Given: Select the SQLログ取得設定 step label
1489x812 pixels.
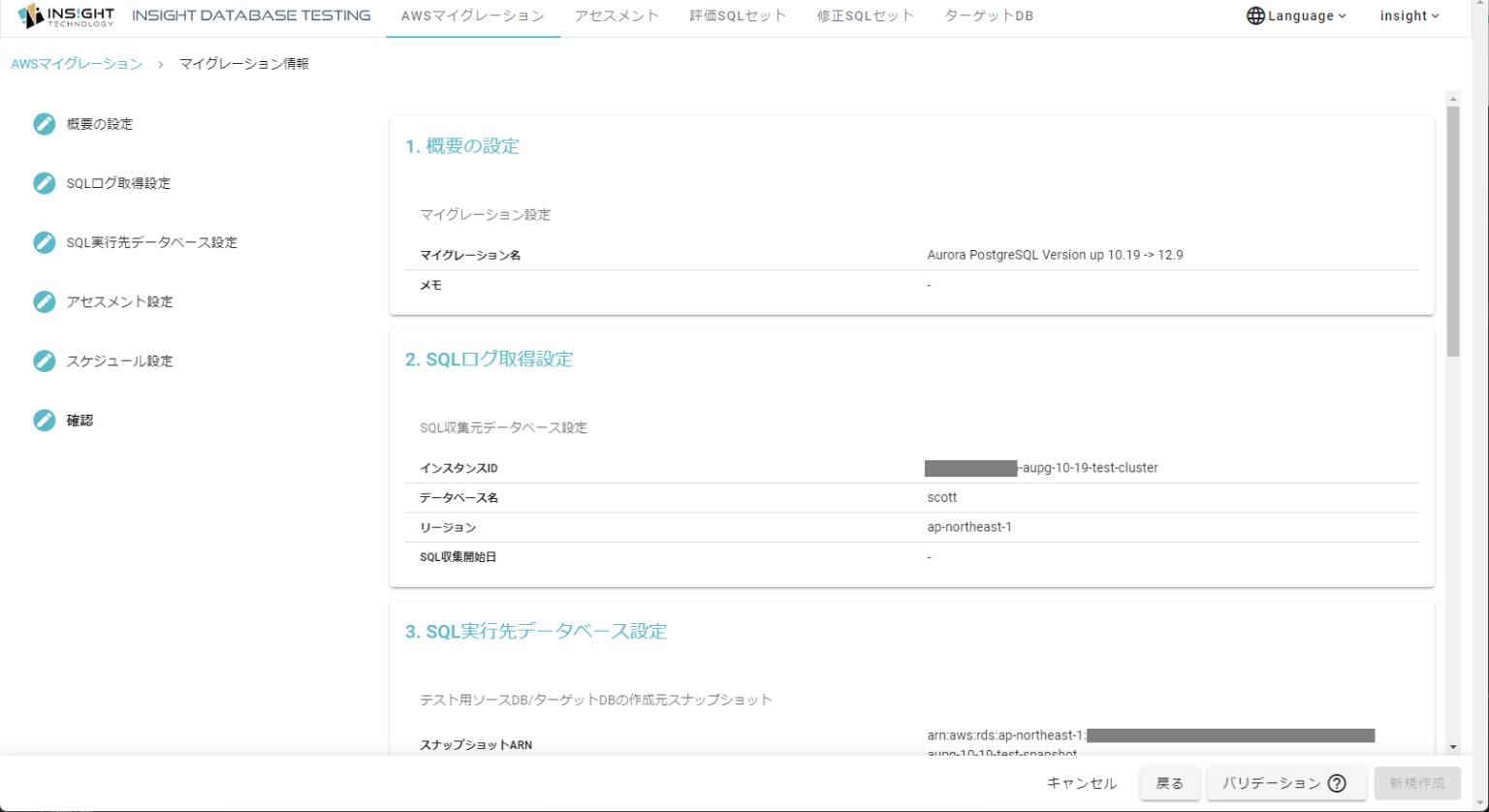Looking at the screenshot, I should click(x=118, y=183).
